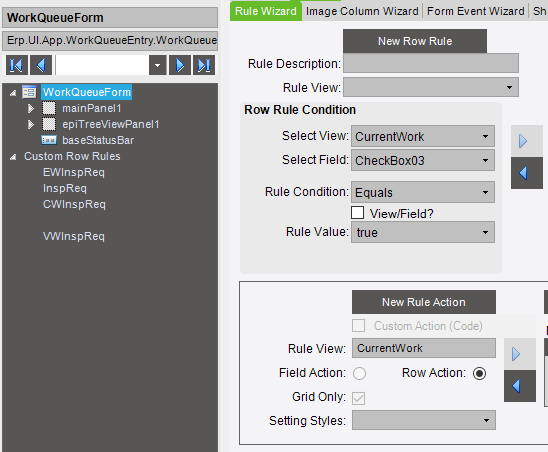Open the Select View dropdown showing CurrentWork
Image resolution: width=548 pixels, height=452 pixels.
tap(485, 136)
